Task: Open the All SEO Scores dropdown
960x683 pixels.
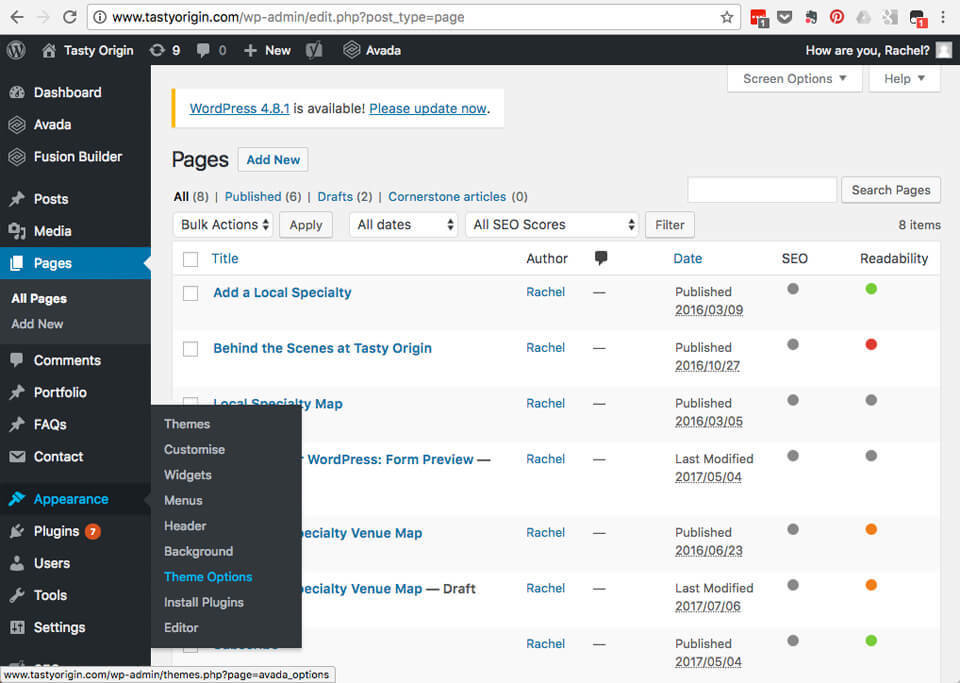Action: [552, 225]
